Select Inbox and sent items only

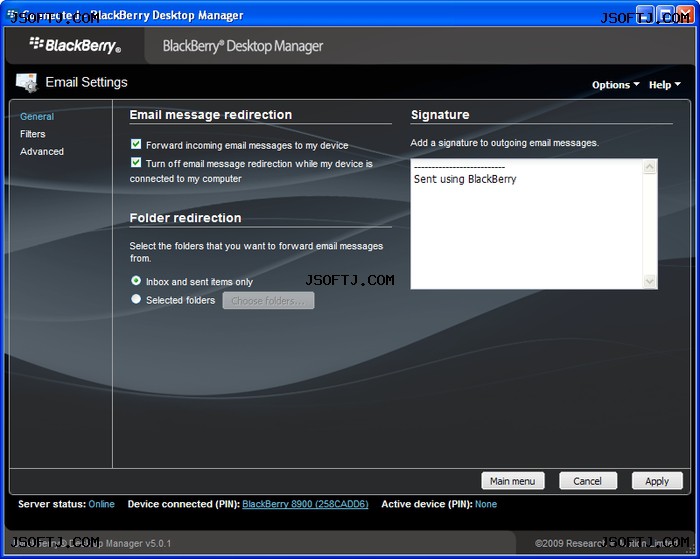tap(136, 281)
